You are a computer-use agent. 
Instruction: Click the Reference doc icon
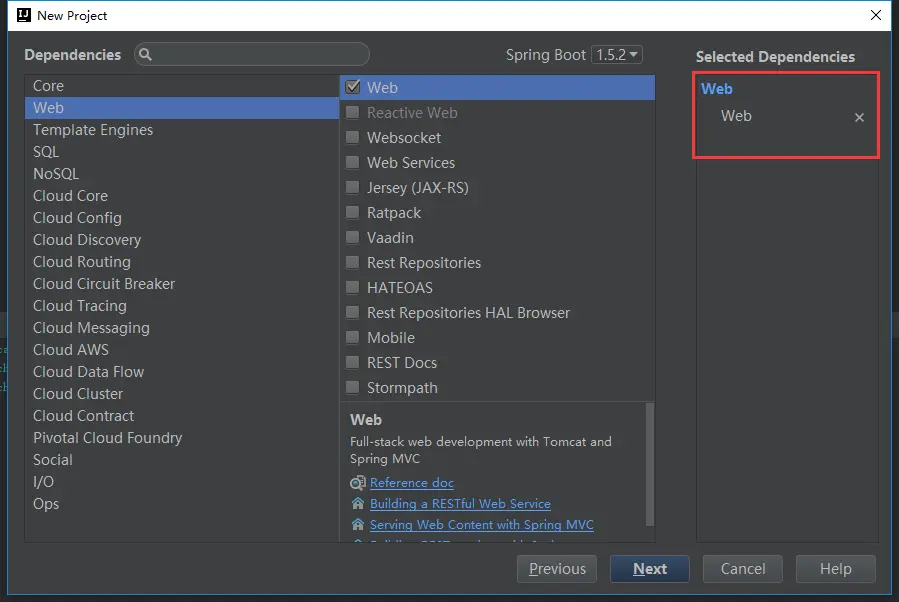coord(358,483)
